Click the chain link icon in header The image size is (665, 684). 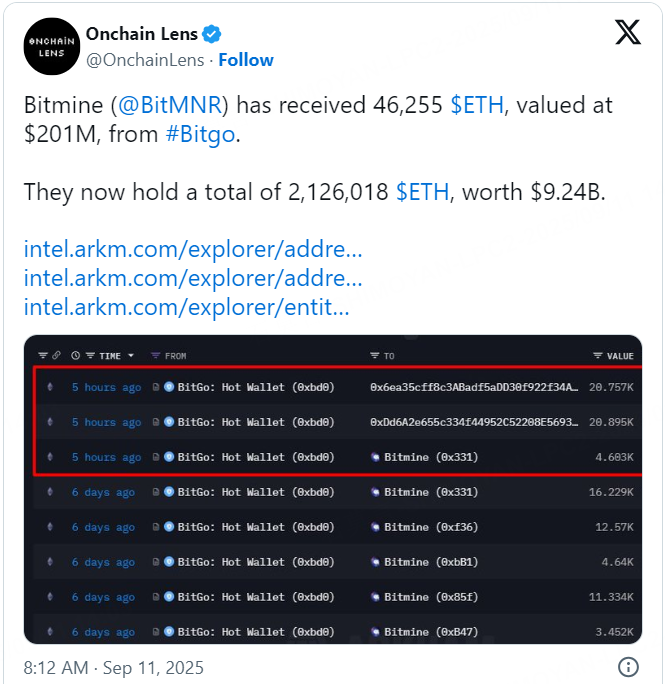click(x=56, y=356)
